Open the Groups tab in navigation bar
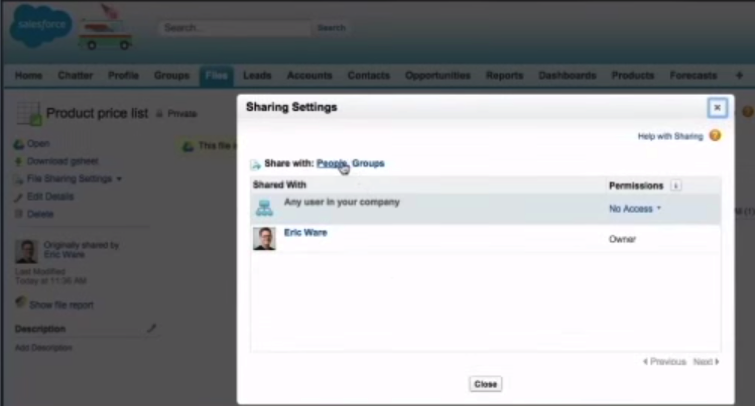This screenshot has width=755, height=407. (171, 76)
